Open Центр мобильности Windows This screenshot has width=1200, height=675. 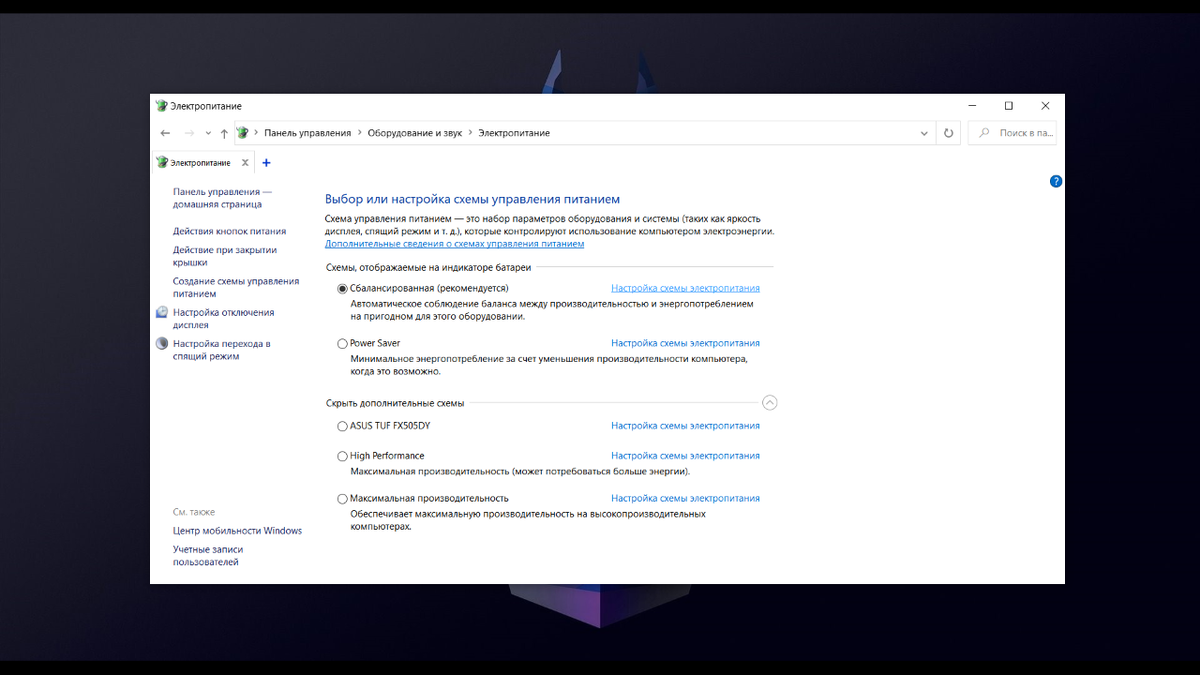[237, 531]
